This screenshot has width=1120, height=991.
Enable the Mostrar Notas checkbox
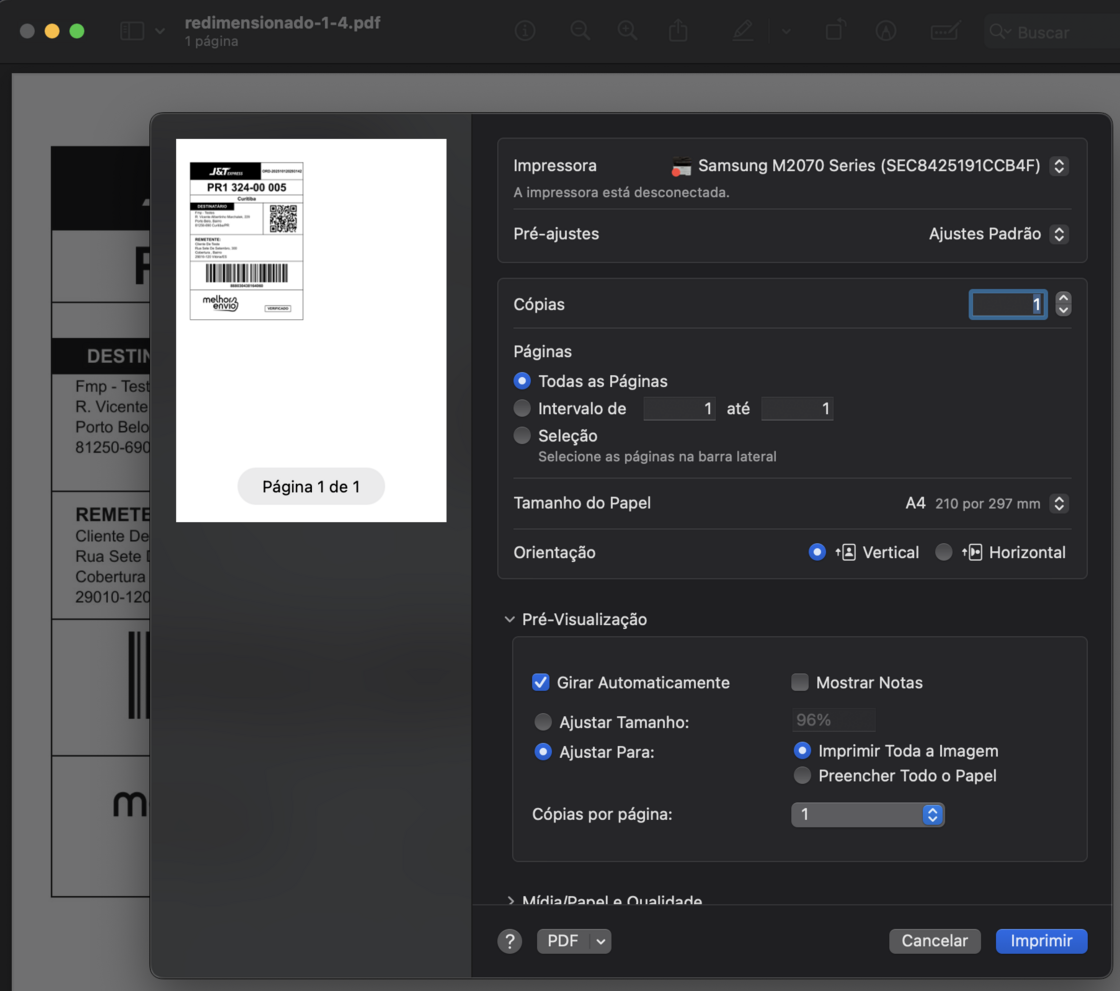click(800, 683)
